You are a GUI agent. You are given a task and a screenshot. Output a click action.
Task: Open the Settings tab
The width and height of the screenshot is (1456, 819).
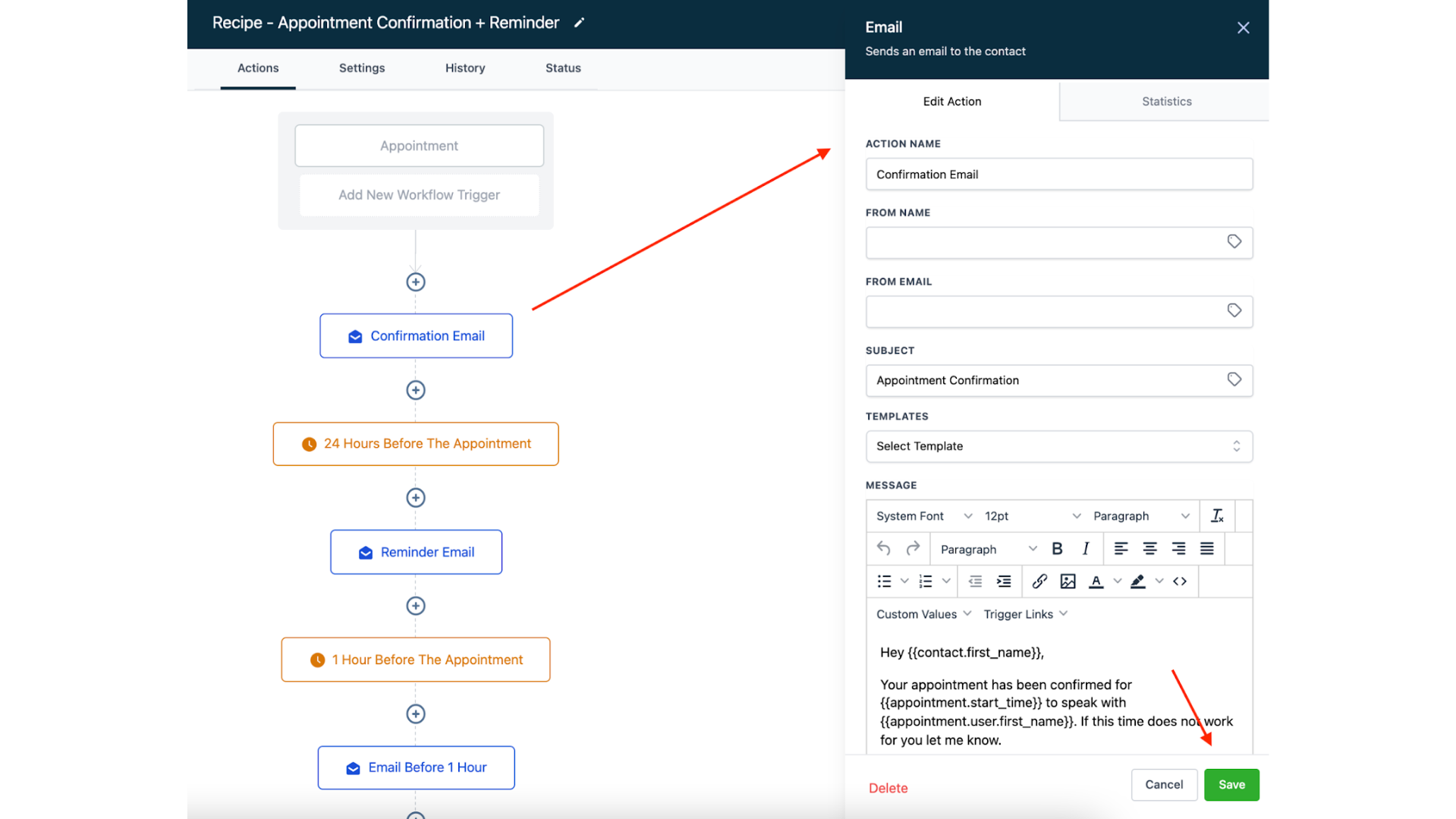(x=362, y=68)
